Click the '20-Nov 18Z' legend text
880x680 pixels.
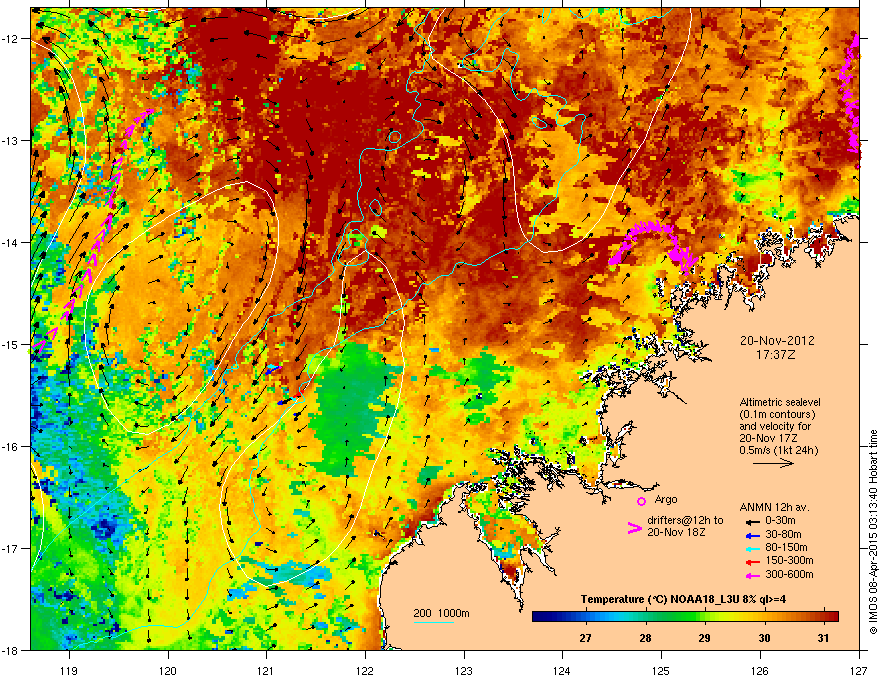676,532
